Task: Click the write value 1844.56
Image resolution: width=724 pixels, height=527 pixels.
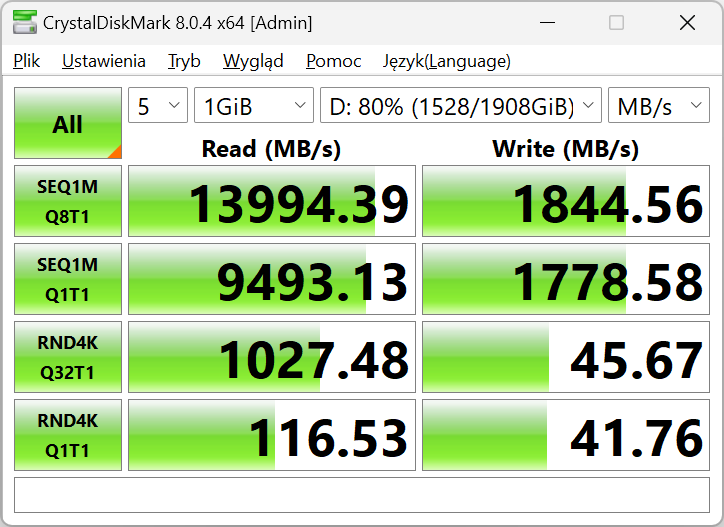Action: (x=566, y=201)
